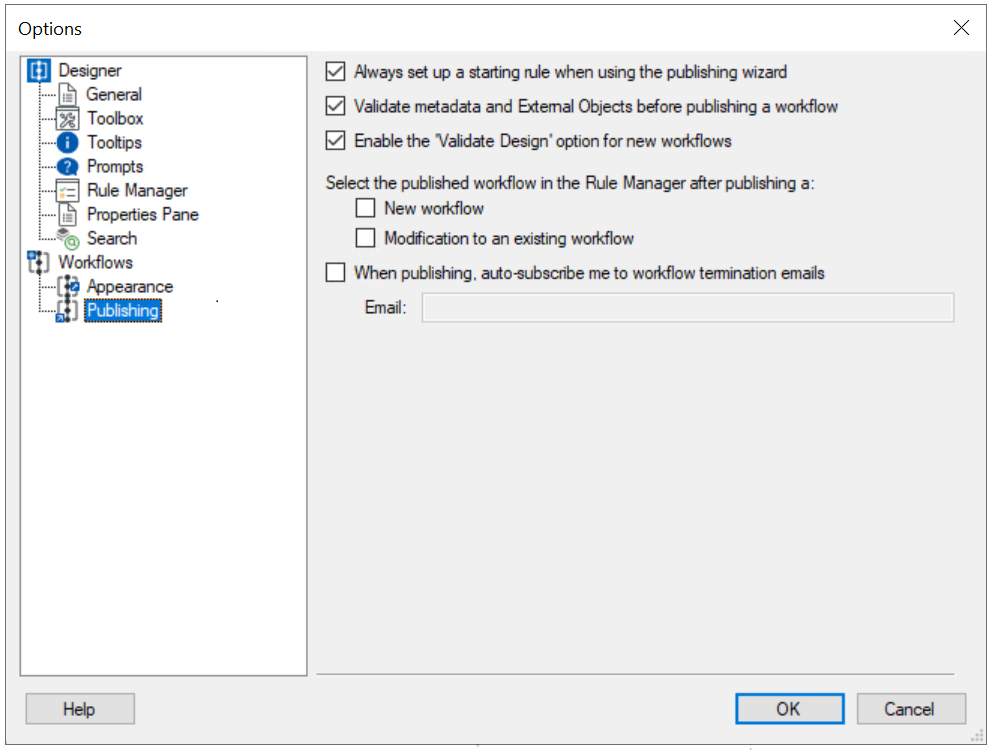Click the Toolbox icon in tree
The height and width of the screenshot is (750, 988).
[68, 119]
